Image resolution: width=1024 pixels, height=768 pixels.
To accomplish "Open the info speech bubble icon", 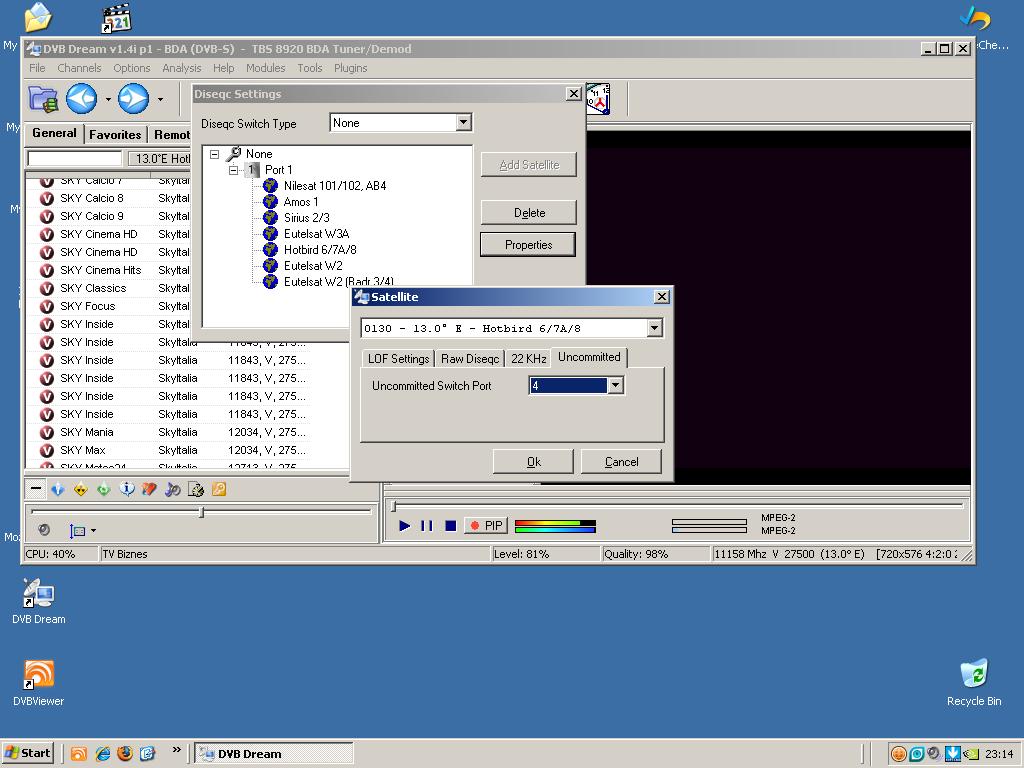I will coord(127,488).
